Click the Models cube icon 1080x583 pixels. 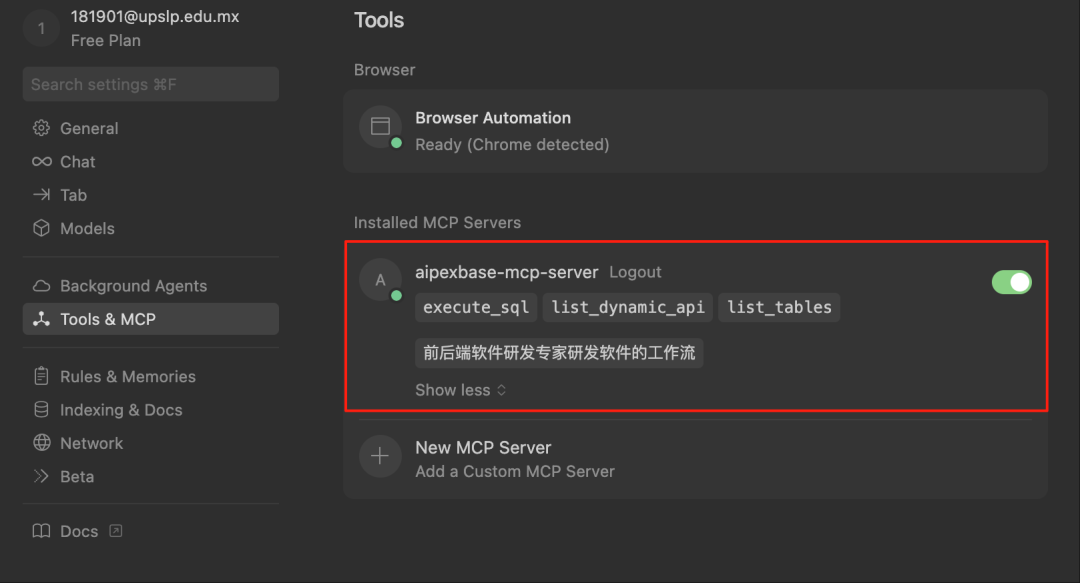pyautogui.click(x=41, y=228)
